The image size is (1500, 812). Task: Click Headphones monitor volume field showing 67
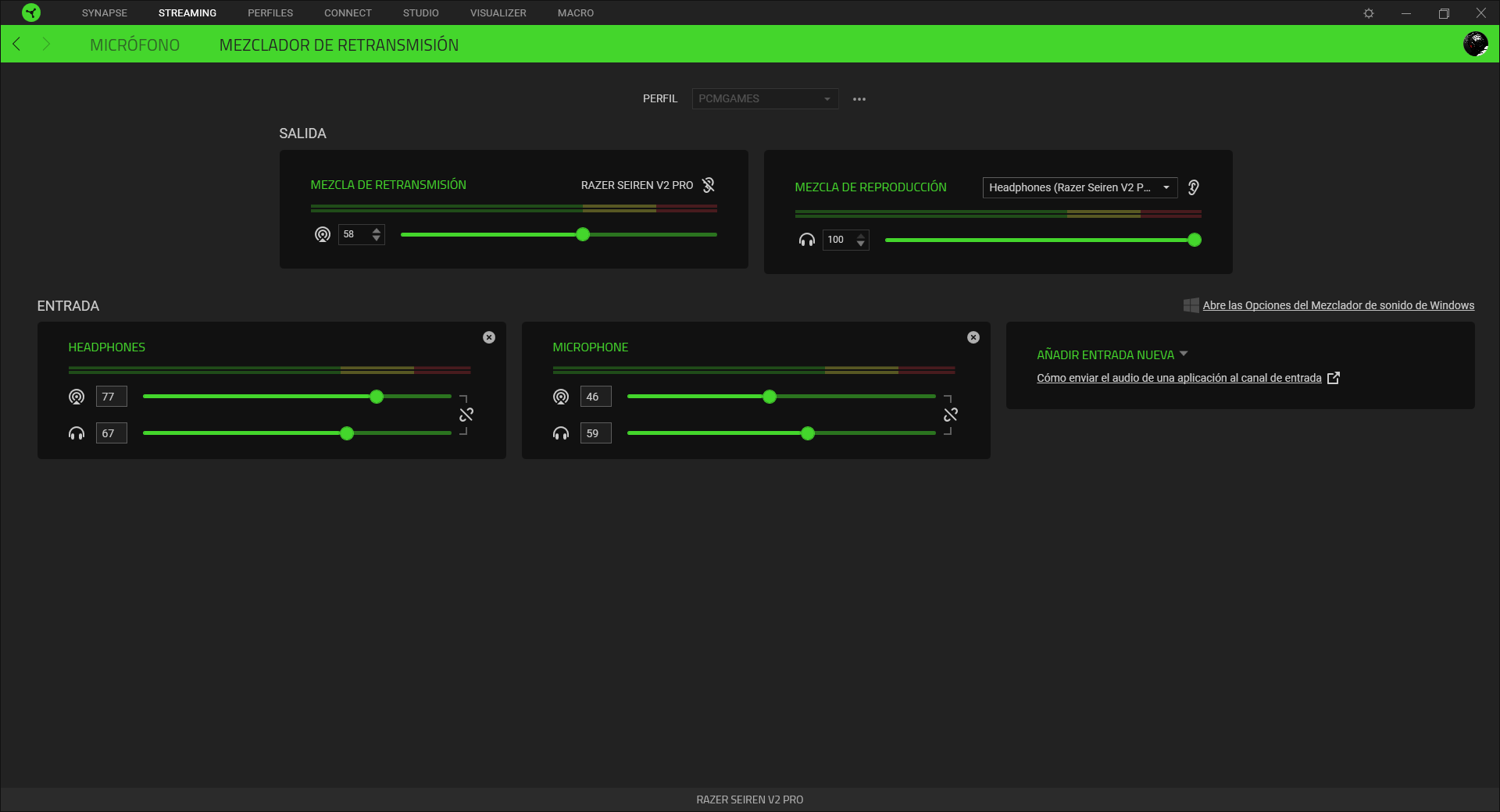point(111,433)
